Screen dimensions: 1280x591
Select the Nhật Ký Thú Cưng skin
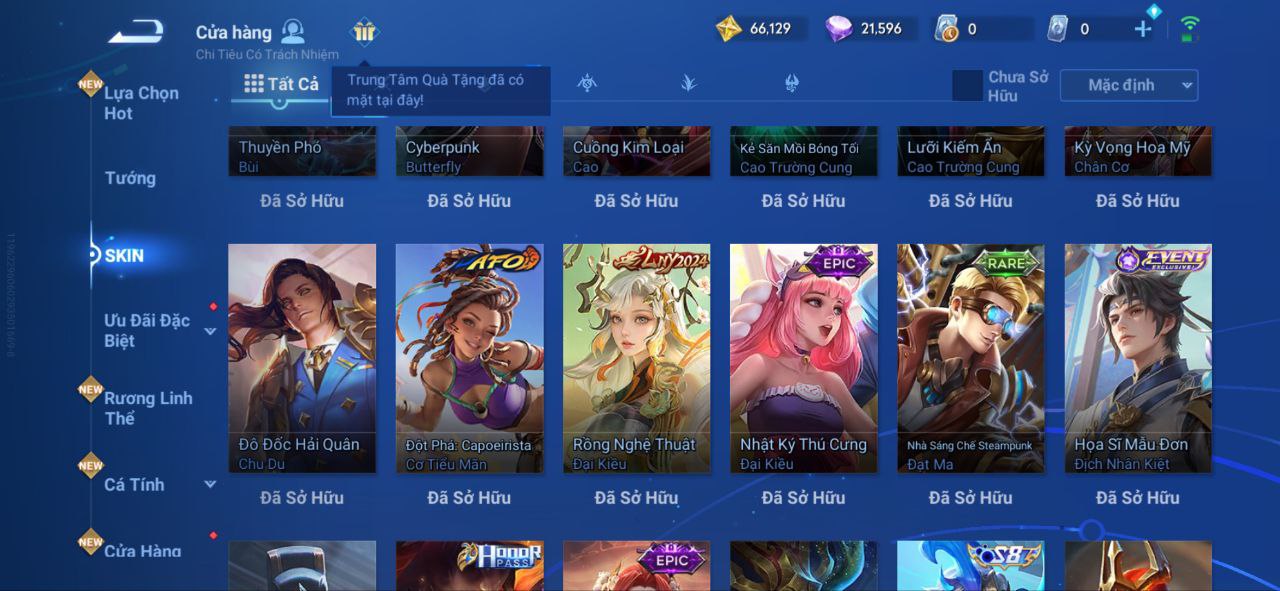[804, 358]
